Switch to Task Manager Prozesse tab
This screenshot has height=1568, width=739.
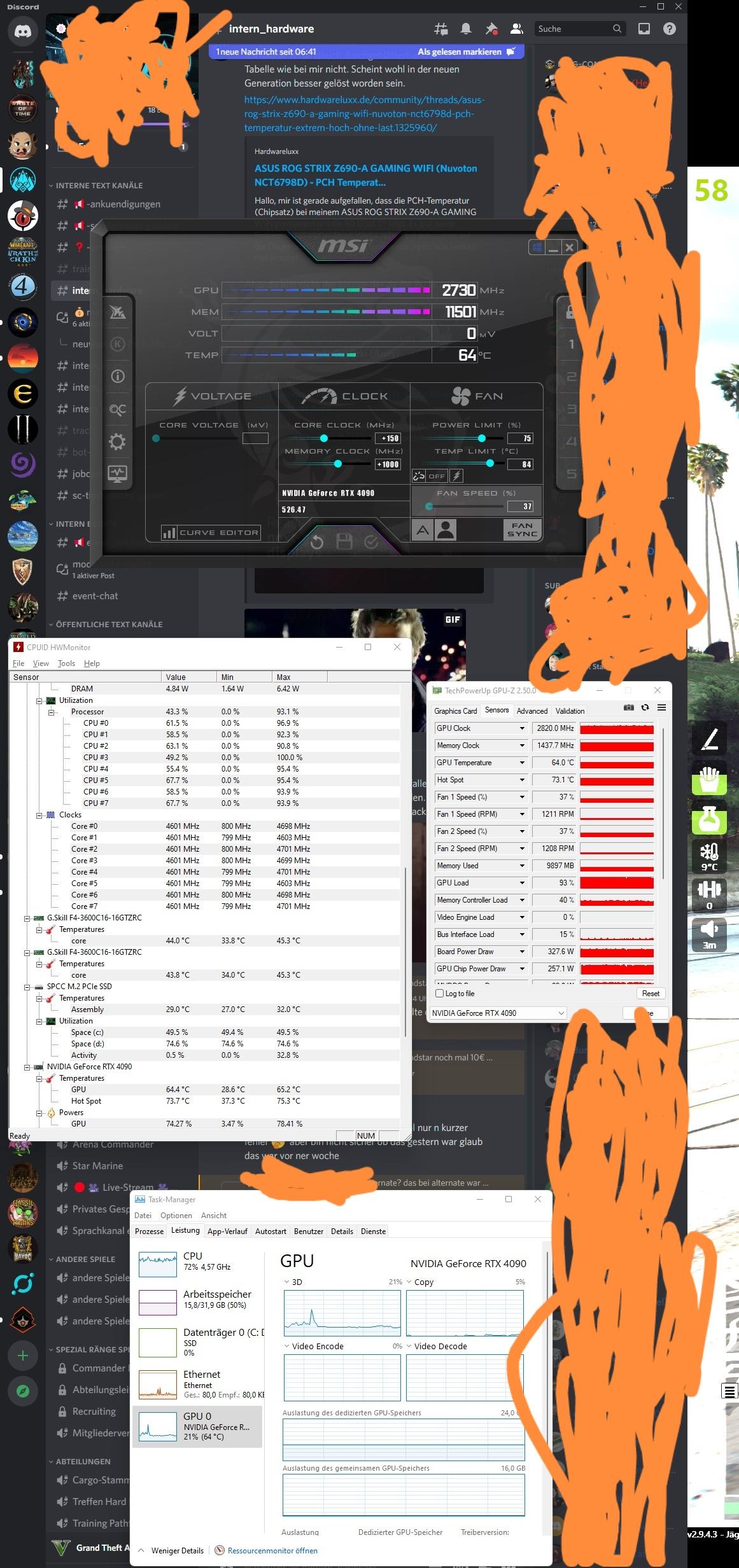pyautogui.click(x=149, y=1232)
